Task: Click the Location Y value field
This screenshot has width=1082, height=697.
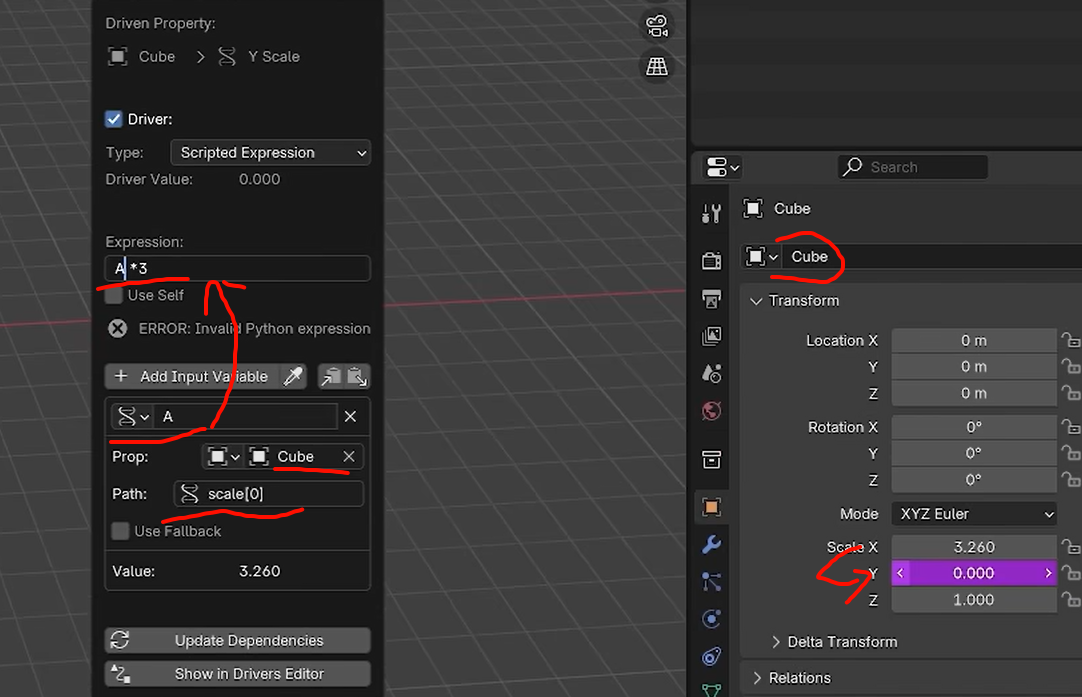Action: 974,366
